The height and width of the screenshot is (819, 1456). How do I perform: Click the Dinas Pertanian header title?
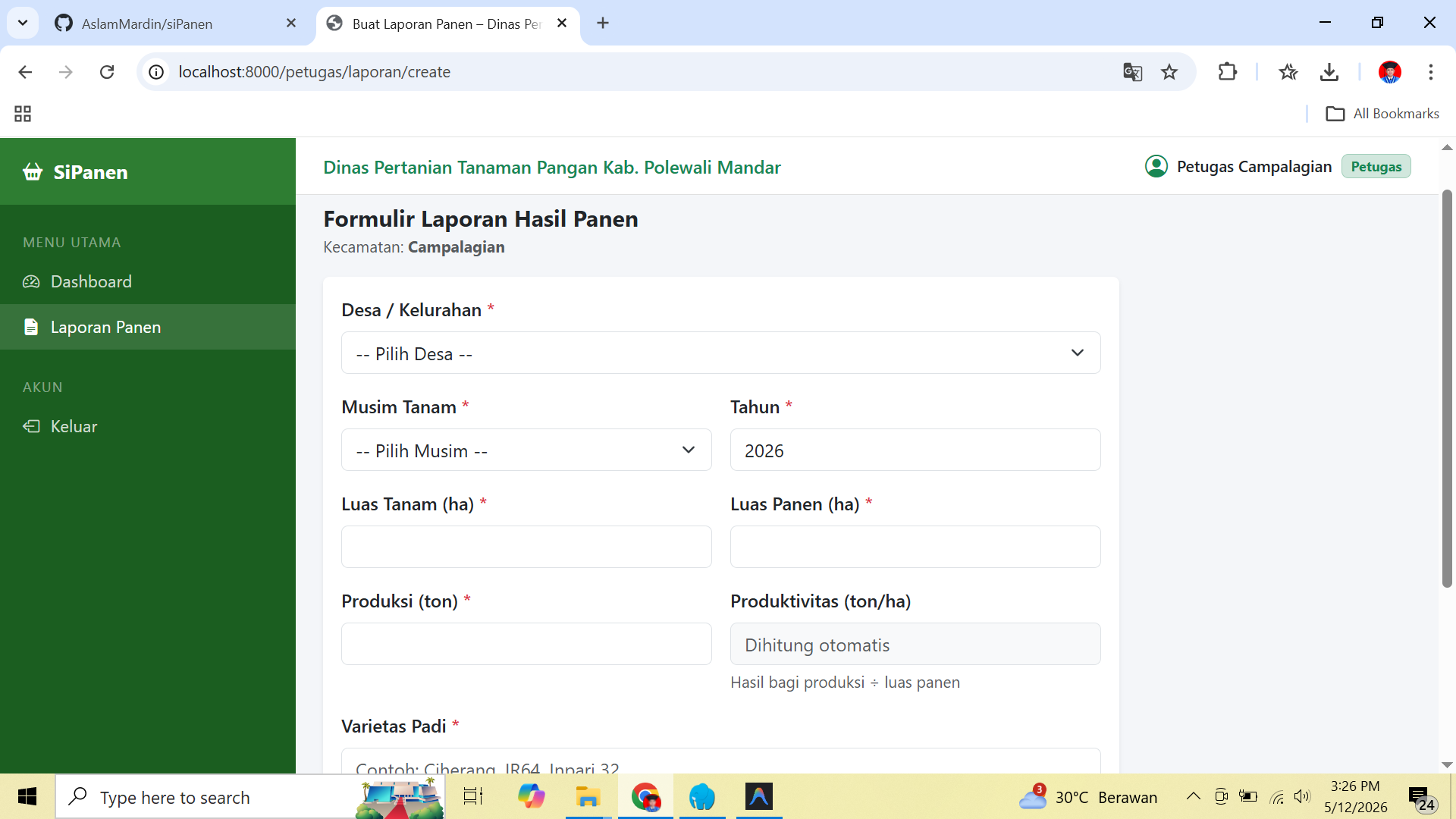tap(552, 168)
